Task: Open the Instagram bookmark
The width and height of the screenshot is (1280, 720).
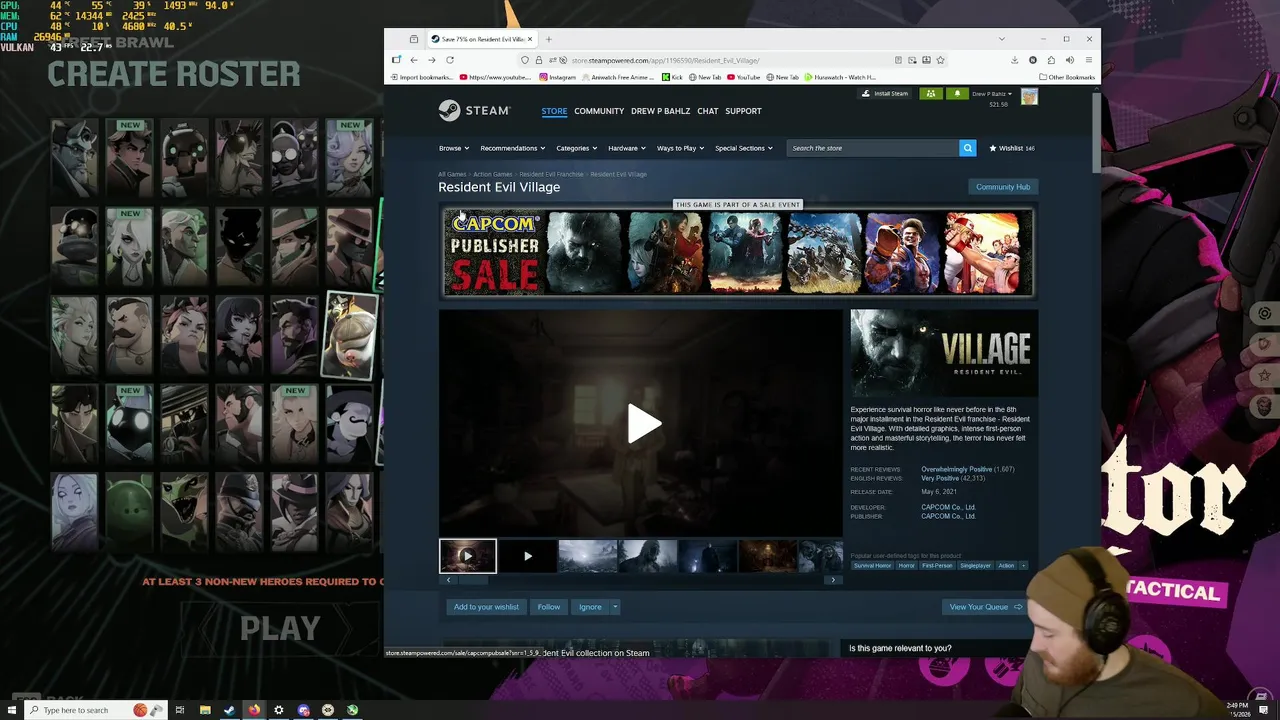Action: tap(558, 77)
